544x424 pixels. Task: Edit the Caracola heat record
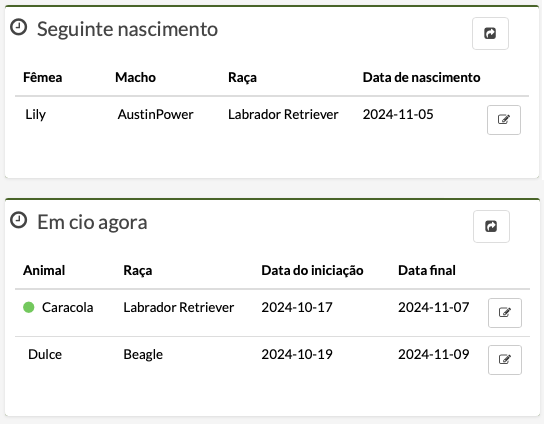click(505, 313)
